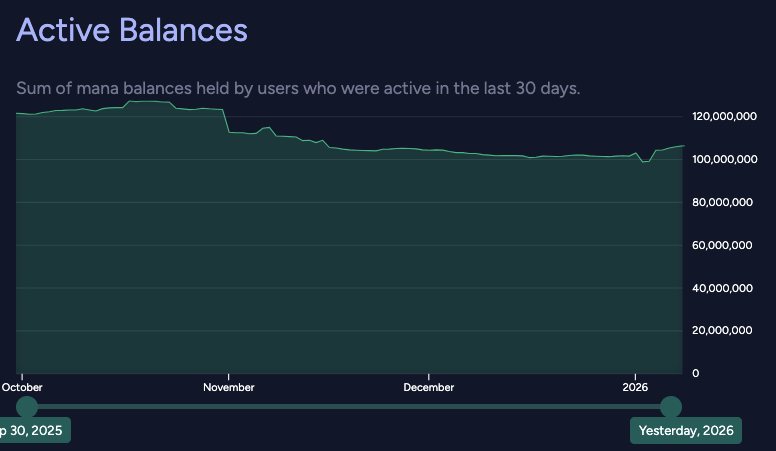Image resolution: width=776 pixels, height=451 pixels.
Task: Select the Sep 30, 2025 start date label
Action: tap(33, 431)
